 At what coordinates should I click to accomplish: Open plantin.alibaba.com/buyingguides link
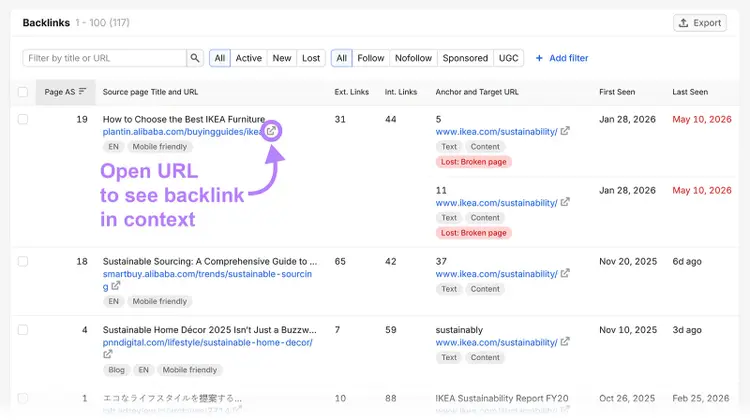pyautogui.click(x=183, y=132)
